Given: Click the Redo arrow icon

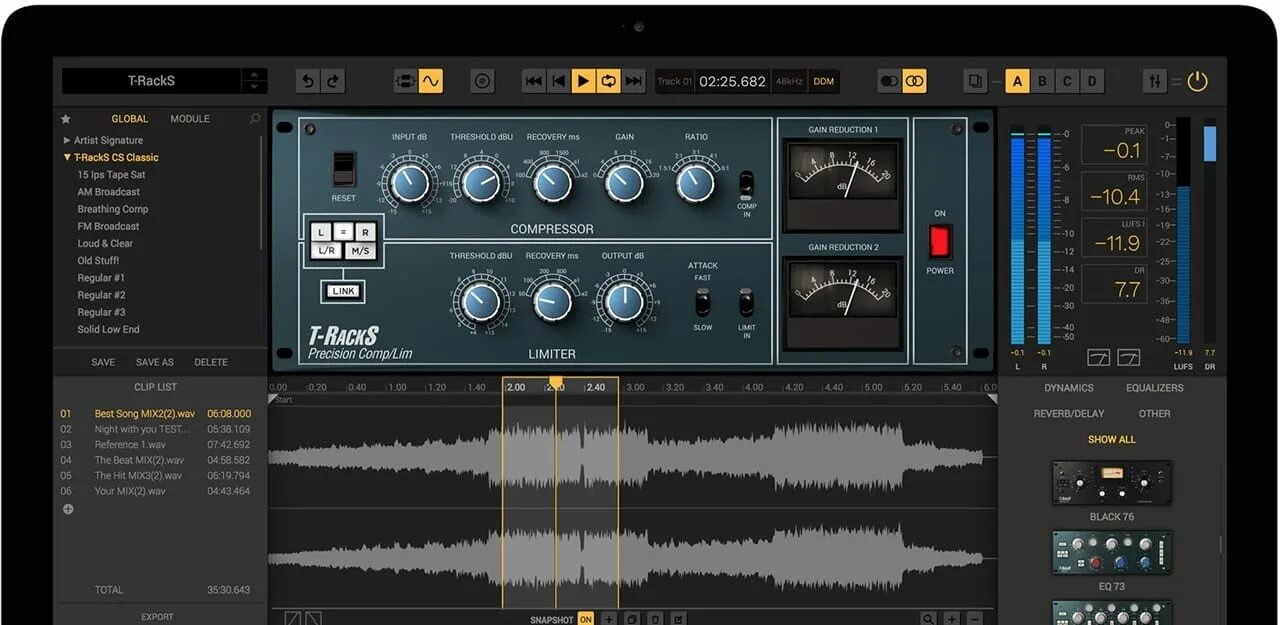Looking at the screenshot, I should (x=333, y=81).
